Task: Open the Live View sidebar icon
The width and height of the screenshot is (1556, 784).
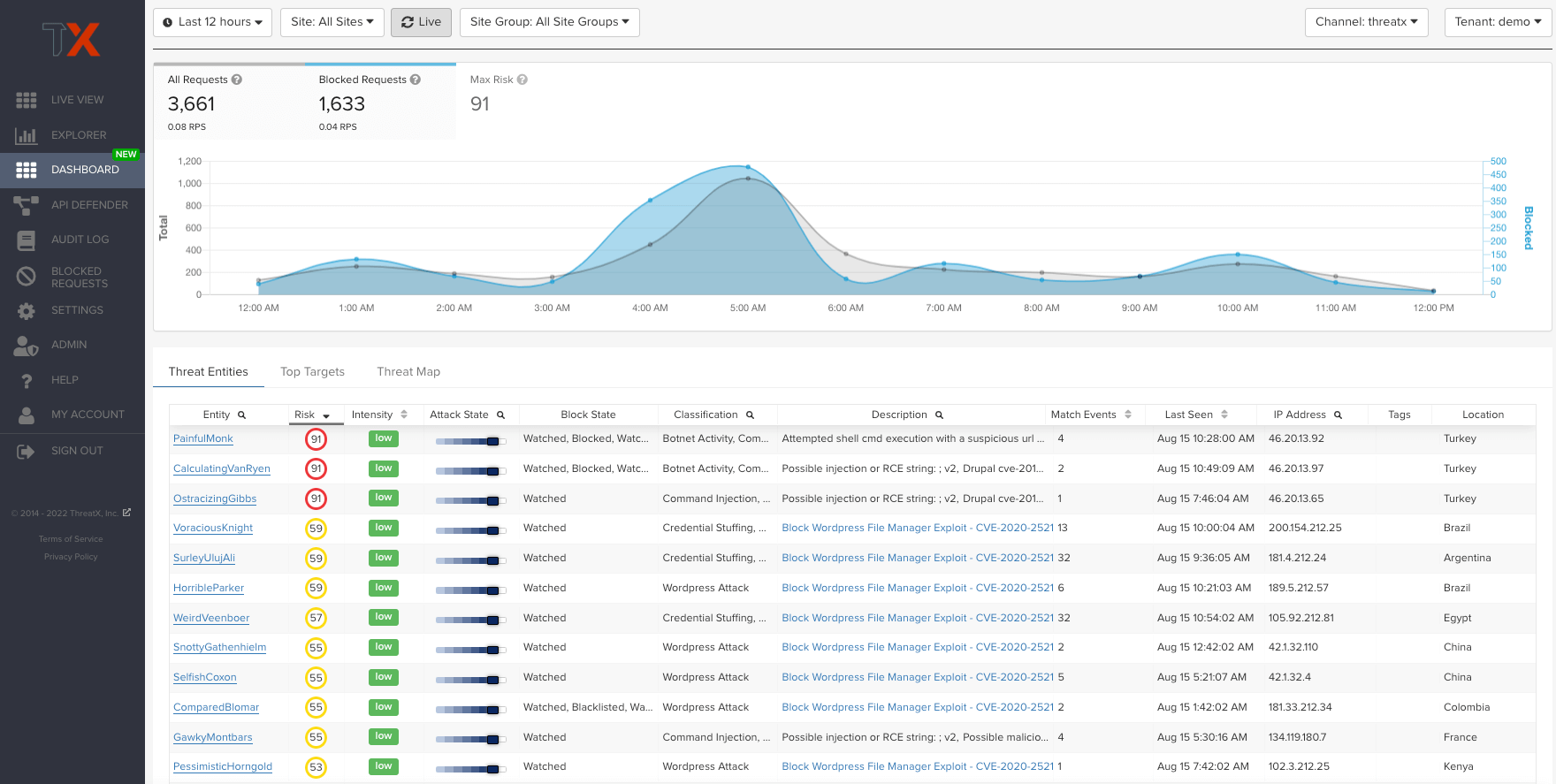Action: [26, 100]
